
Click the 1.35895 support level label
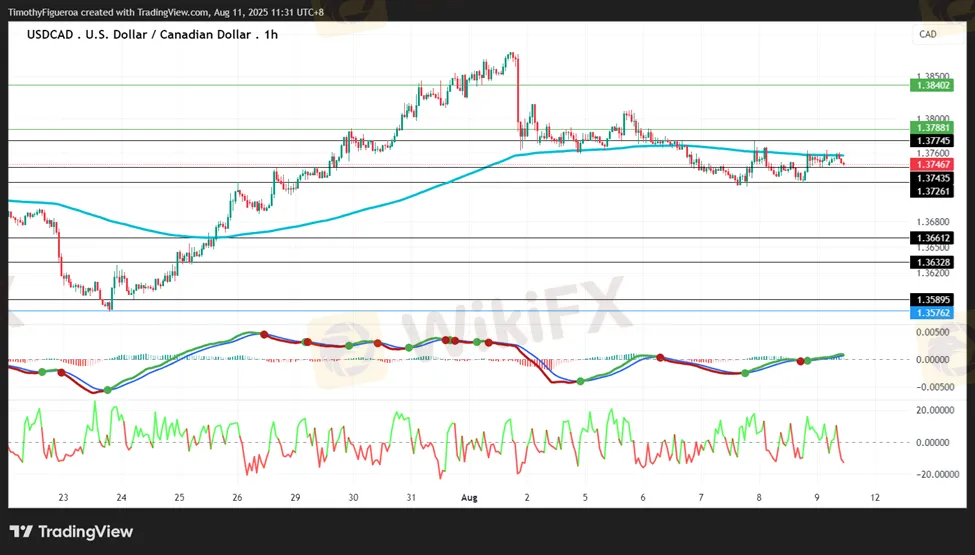(931, 300)
